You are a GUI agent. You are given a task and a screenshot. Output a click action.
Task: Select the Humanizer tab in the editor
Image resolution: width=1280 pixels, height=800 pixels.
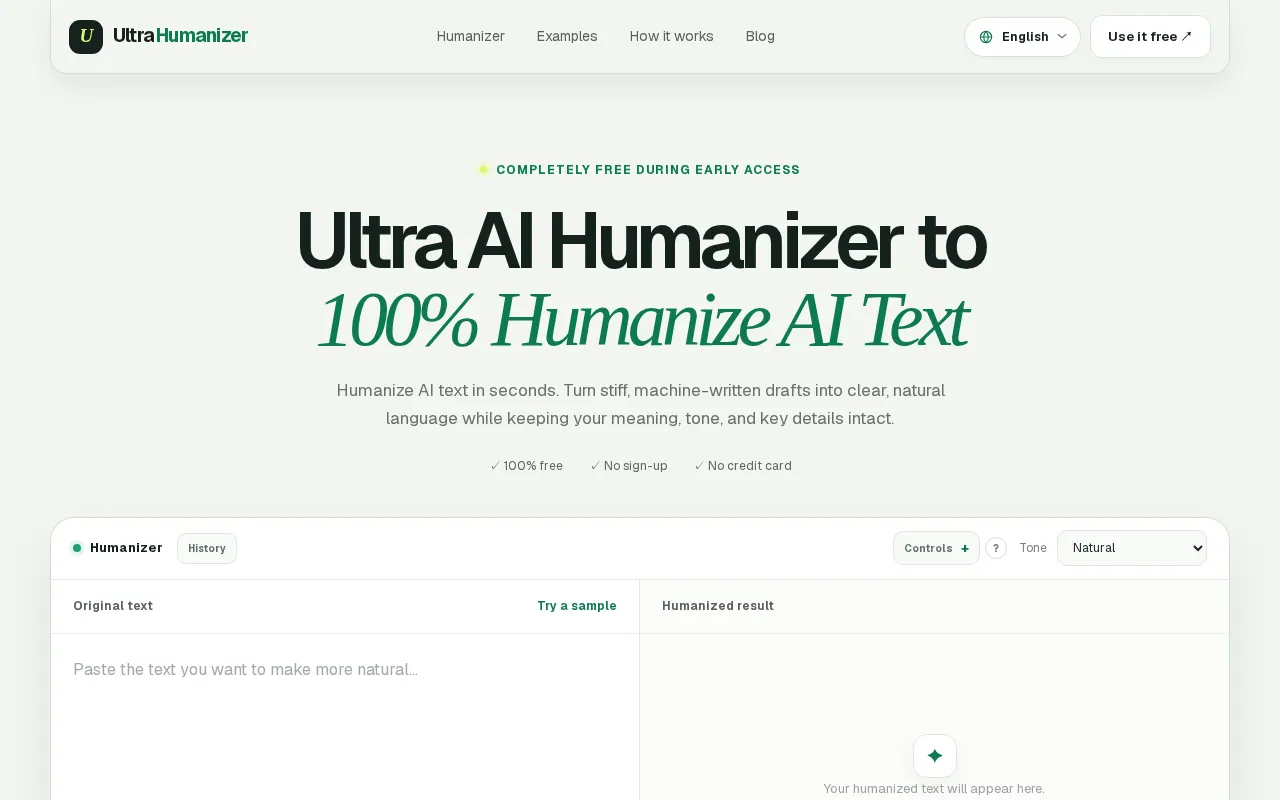coord(126,548)
